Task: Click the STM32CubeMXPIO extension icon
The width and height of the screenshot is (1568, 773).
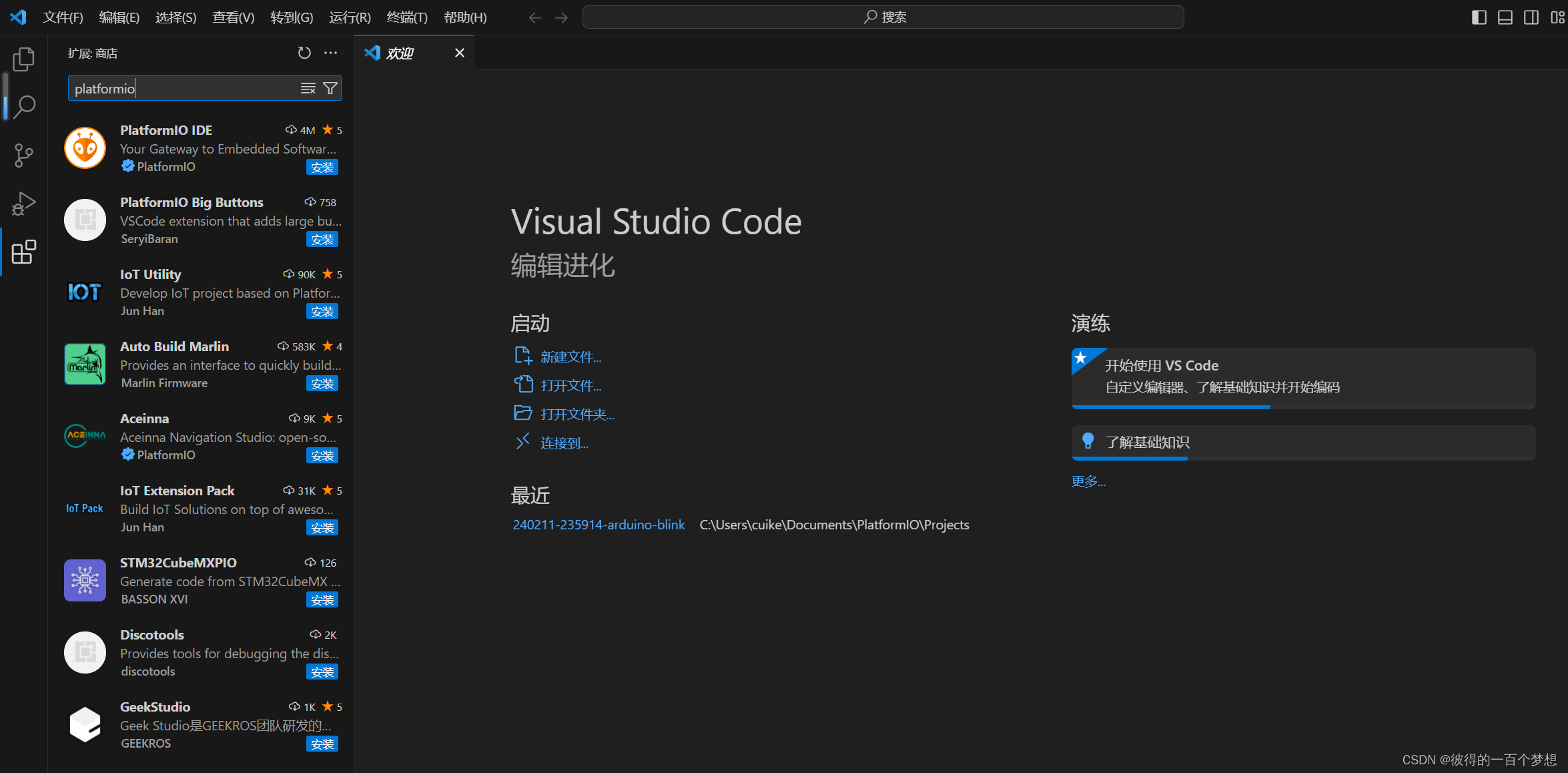Action: (x=84, y=580)
